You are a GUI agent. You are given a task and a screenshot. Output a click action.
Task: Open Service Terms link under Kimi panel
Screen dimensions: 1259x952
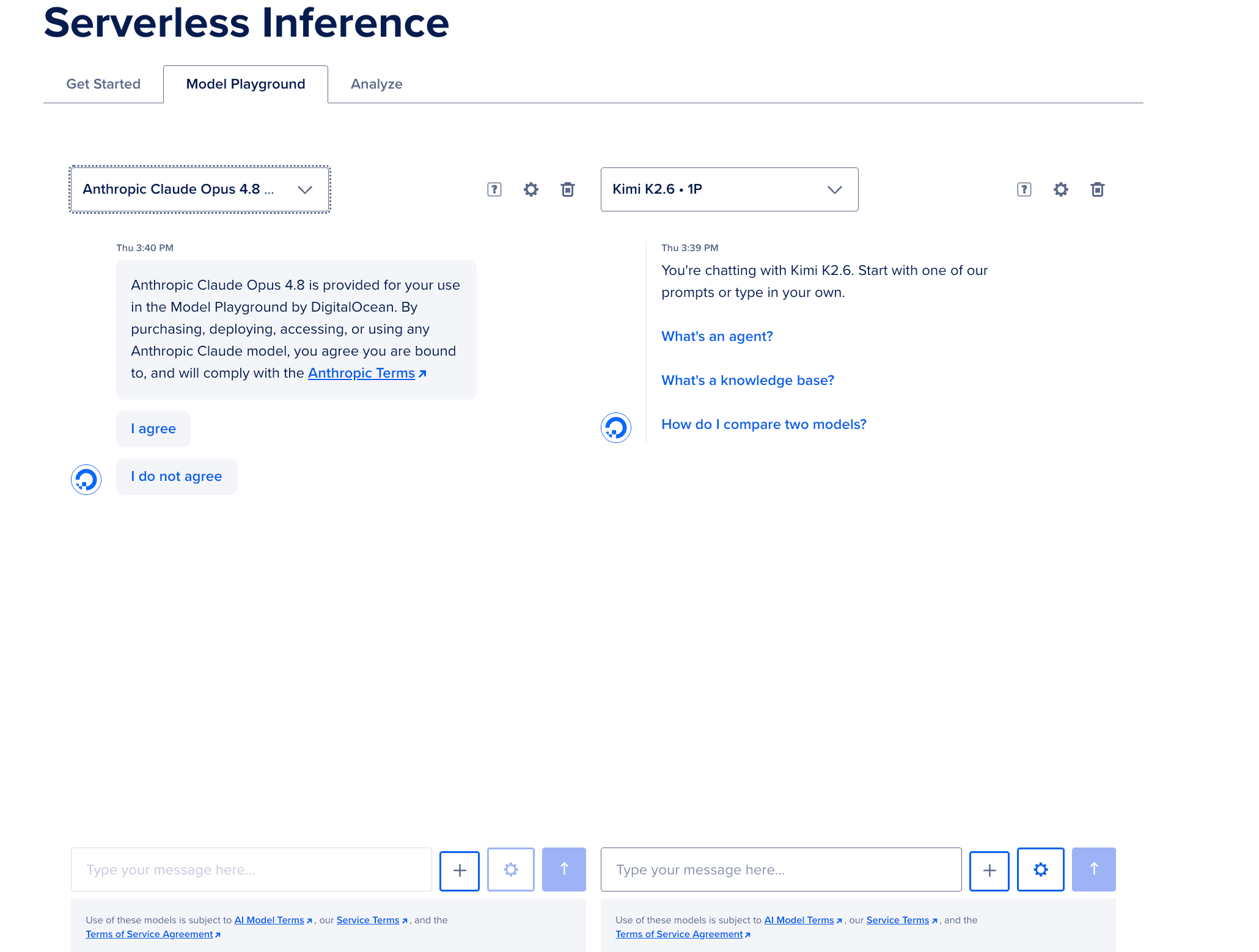click(x=901, y=920)
